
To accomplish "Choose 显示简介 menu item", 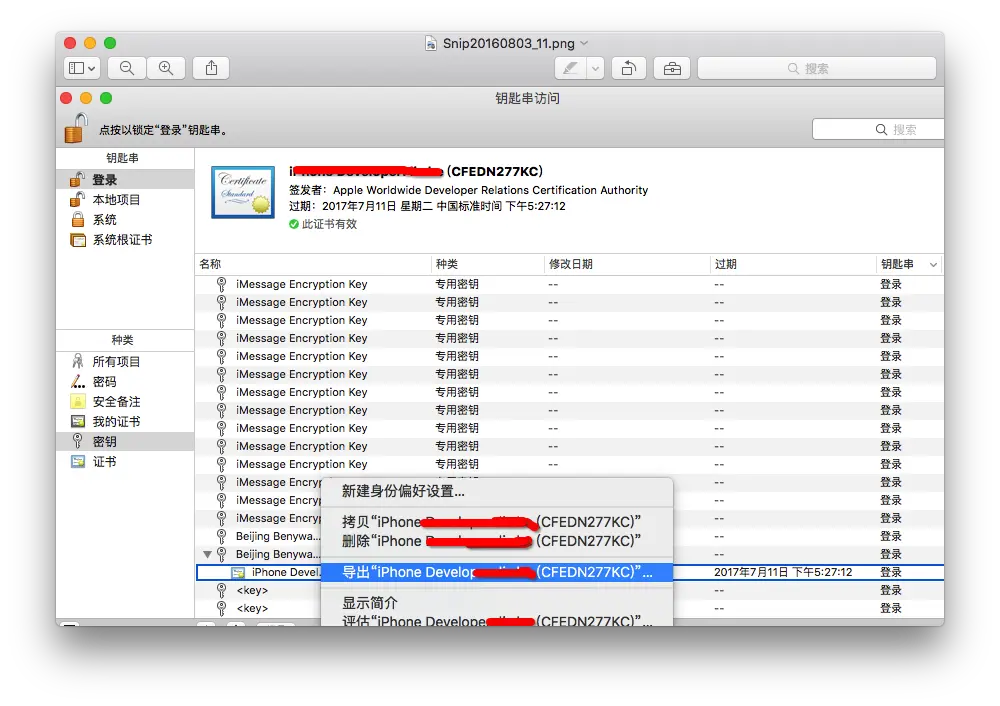I will click(497, 603).
